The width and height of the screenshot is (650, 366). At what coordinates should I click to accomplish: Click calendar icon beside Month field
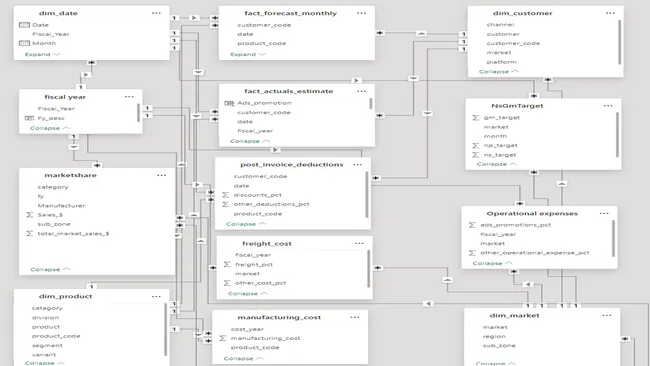pyautogui.click(x=24, y=43)
